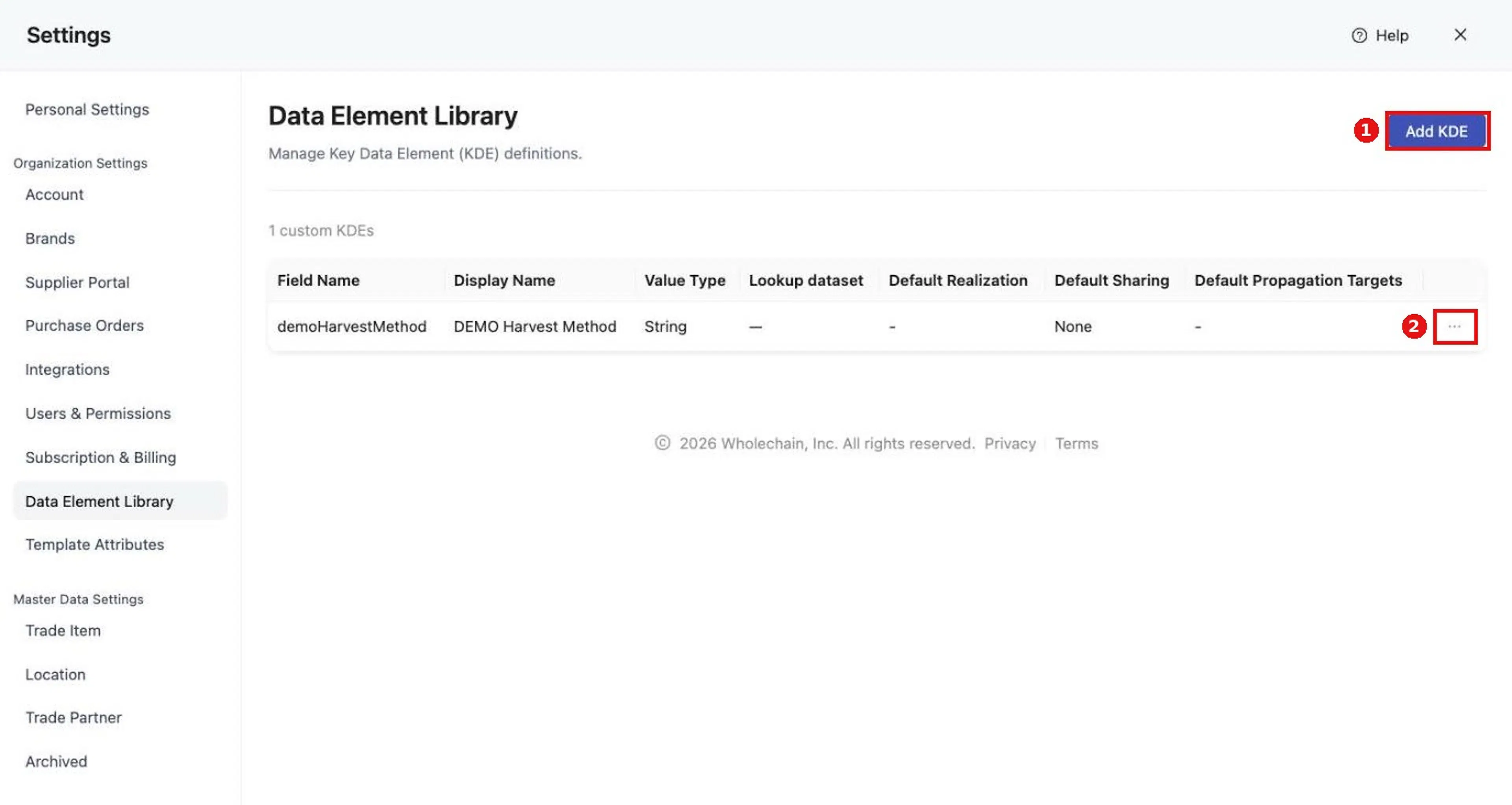
Task: Go to Subscription & Billing
Action: [x=100, y=457]
